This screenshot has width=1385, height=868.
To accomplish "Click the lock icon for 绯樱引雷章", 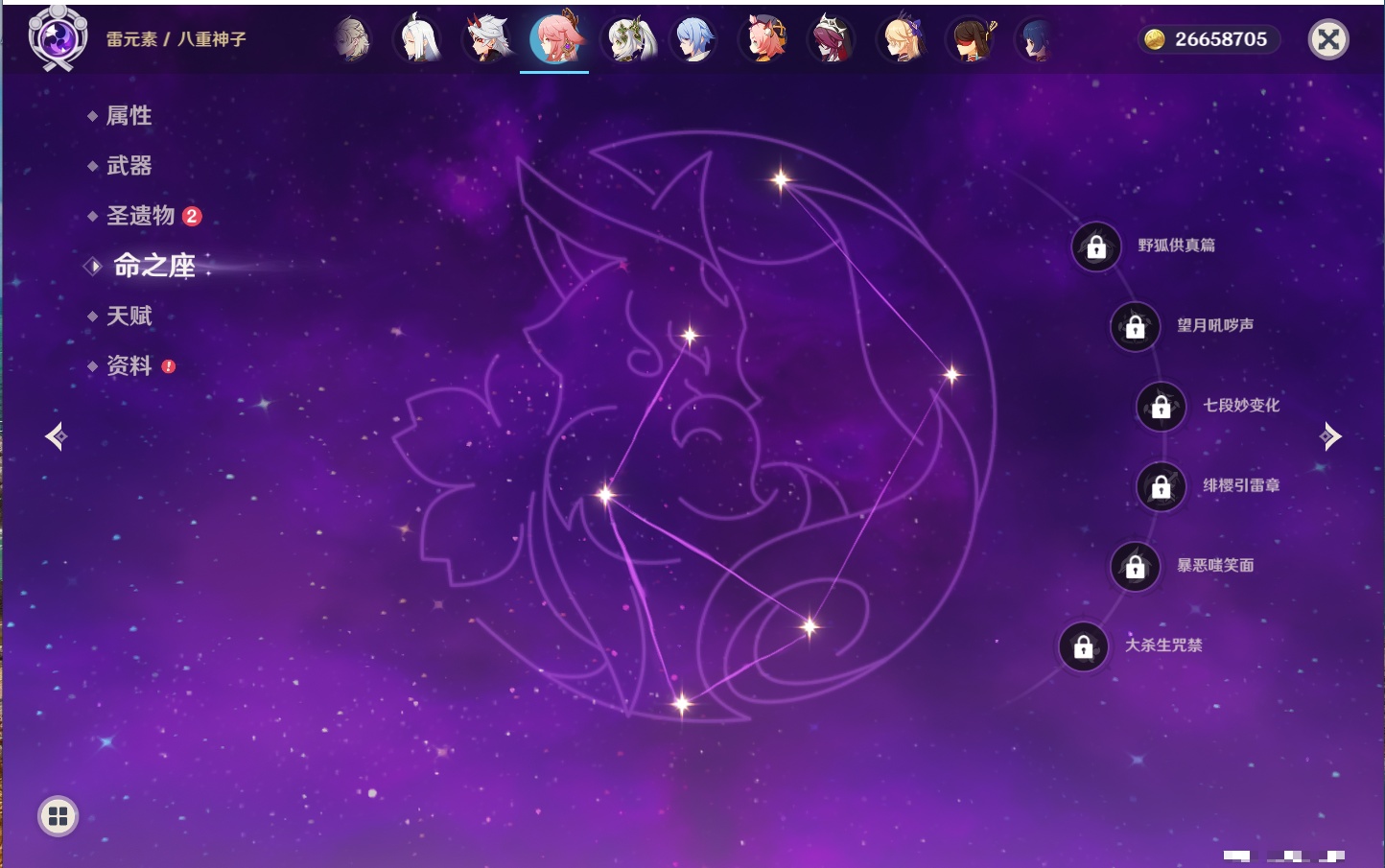I will pyautogui.click(x=1161, y=487).
